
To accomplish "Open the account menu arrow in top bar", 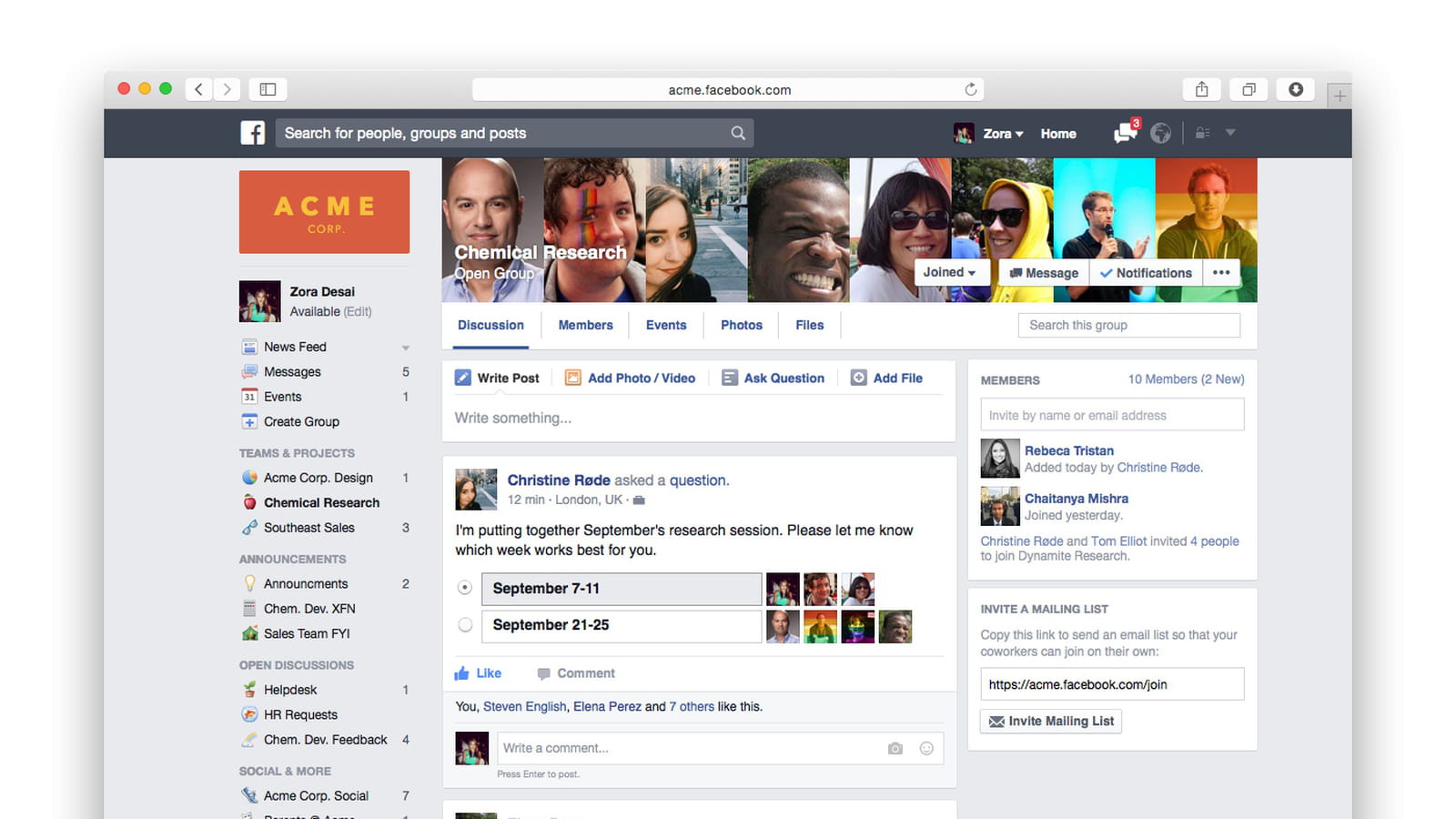I will pyautogui.click(x=1230, y=133).
